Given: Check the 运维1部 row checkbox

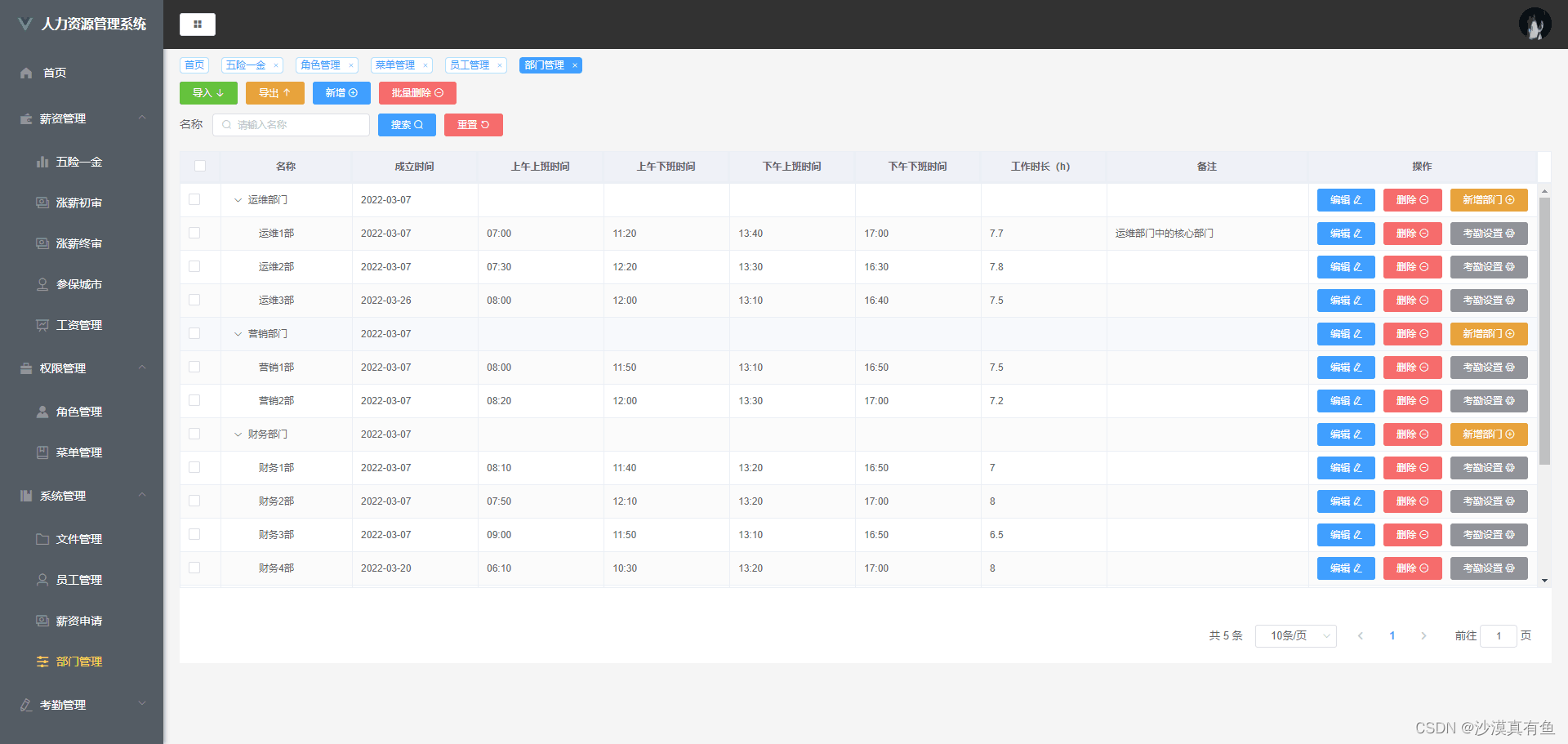Looking at the screenshot, I should pyautogui.click(x=194, y=233).
